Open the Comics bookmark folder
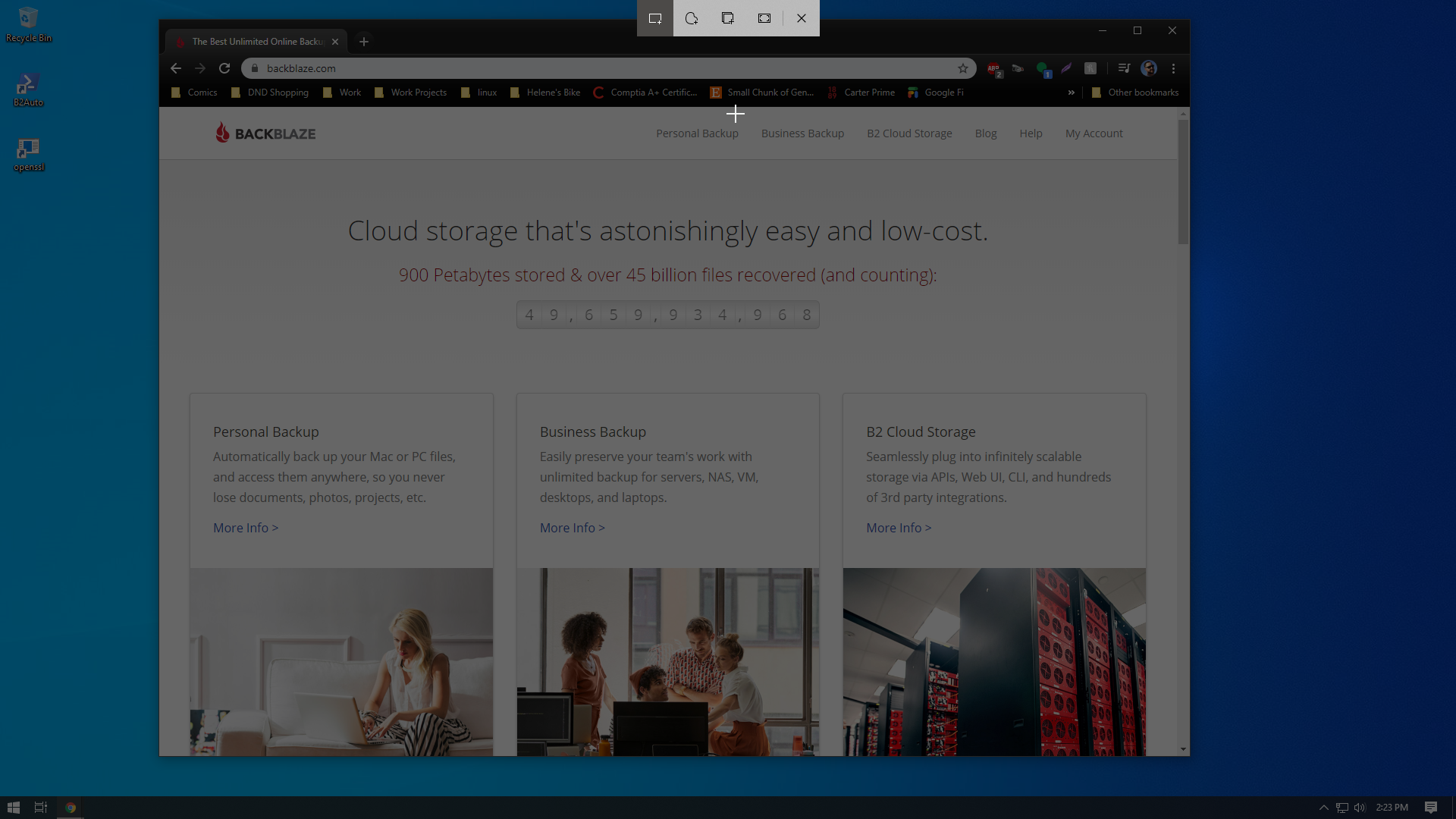The width and height of the screenshot is (1456, 819). [x=195, y=93]
